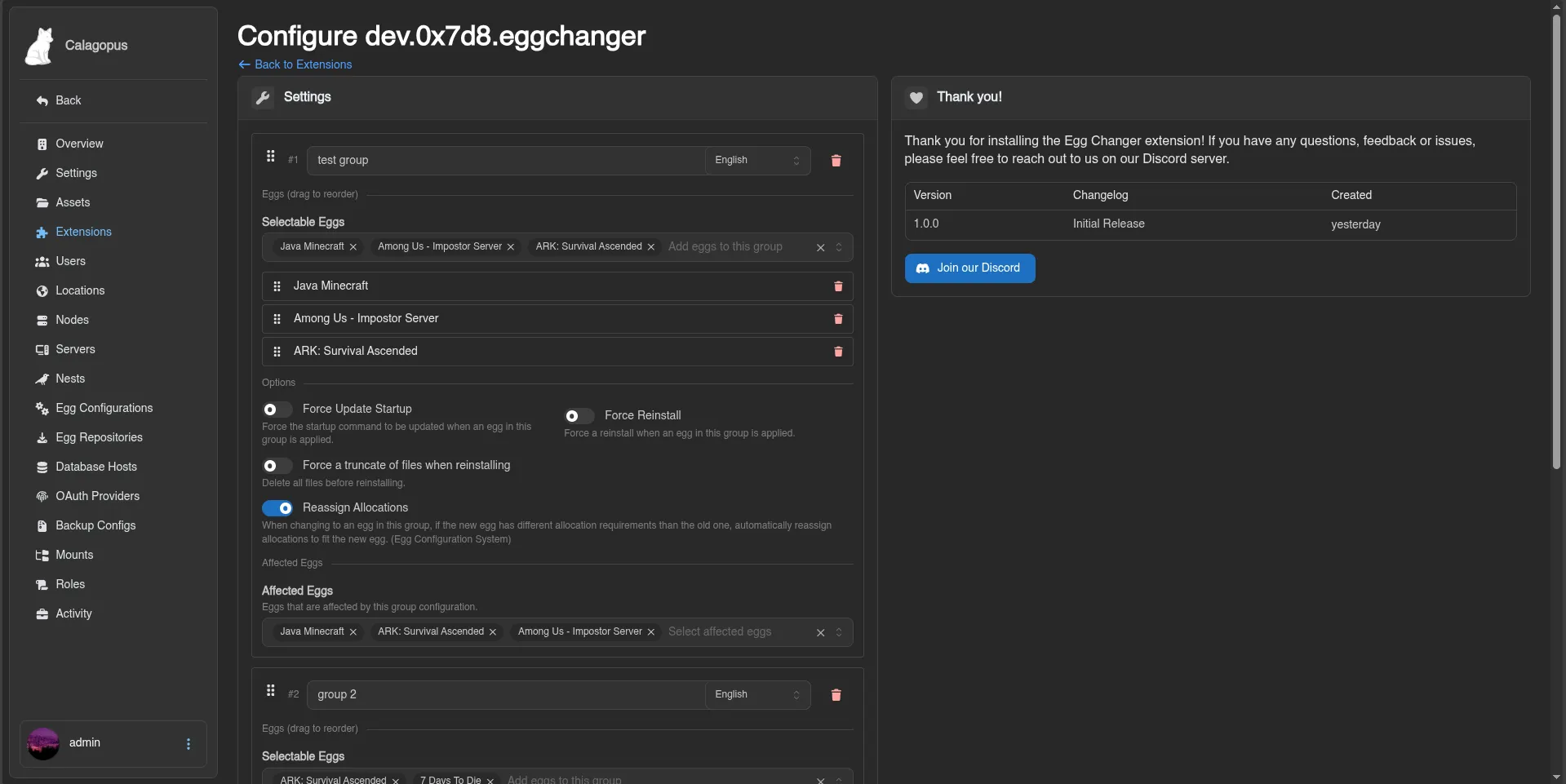Clear all Selectable Eggs in test group
The height and width of the screenshot is (784, 1566).
[x=821, y=248]
